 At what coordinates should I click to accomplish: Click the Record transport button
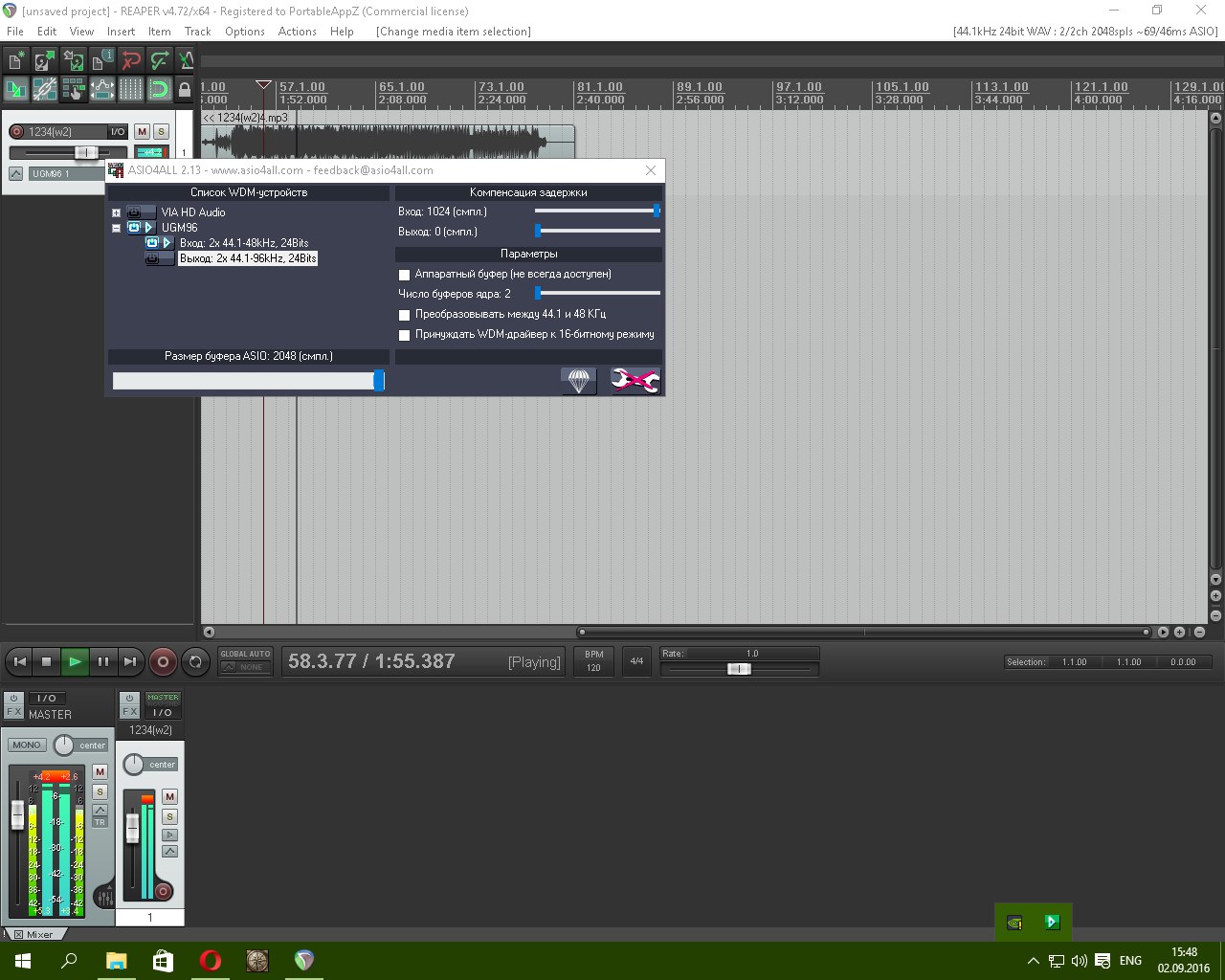click(x=163, y=661)
